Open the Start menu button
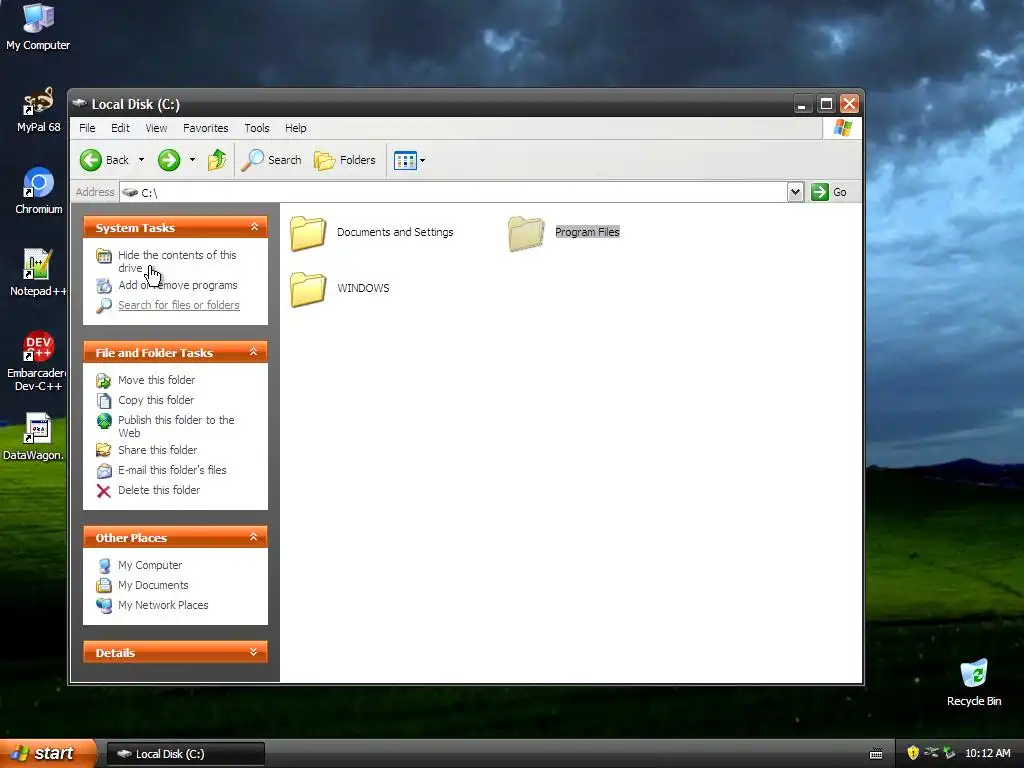Screen dimensions: 1024x768 (x=47, y=753)
